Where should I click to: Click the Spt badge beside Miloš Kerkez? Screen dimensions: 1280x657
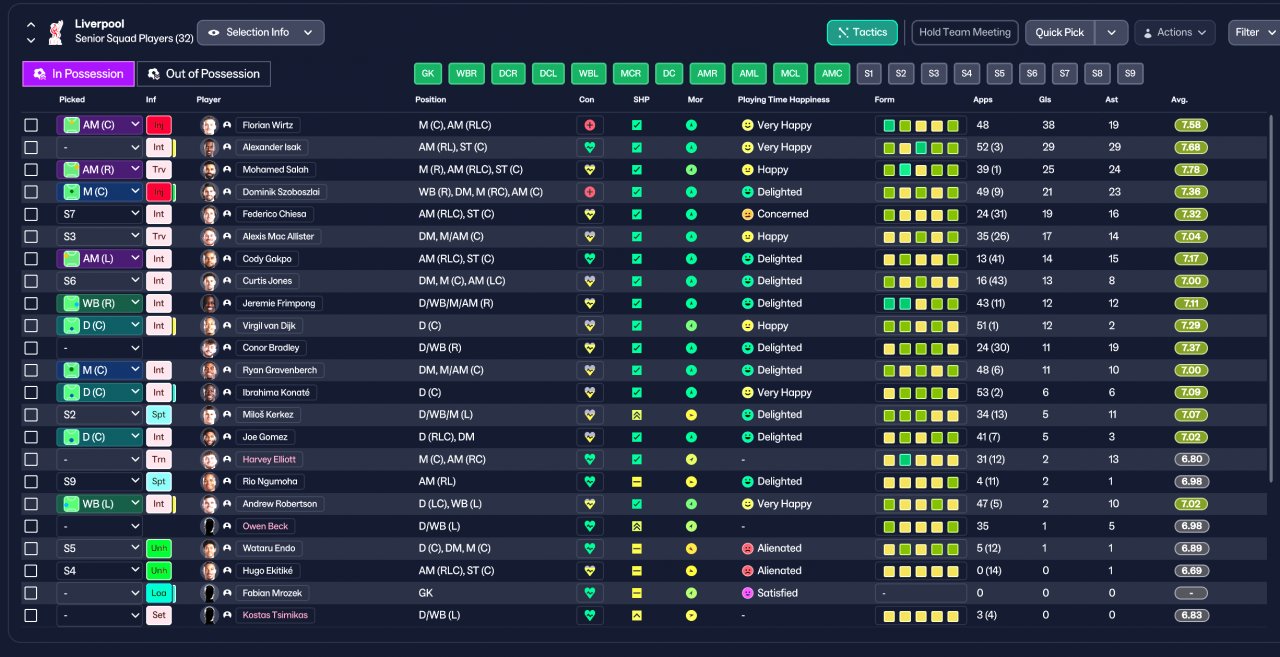click(159, 414)
